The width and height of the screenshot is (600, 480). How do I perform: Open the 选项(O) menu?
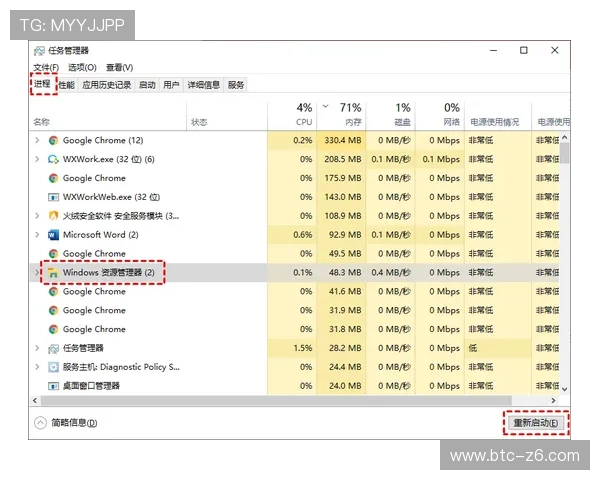pyautogui.click(x=82, y=68)
